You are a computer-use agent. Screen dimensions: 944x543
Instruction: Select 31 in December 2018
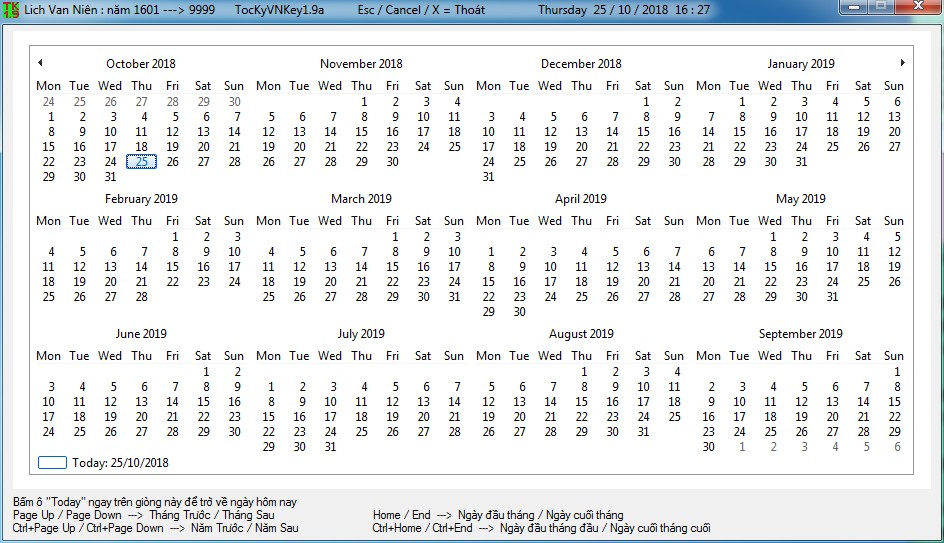(488, 176)
